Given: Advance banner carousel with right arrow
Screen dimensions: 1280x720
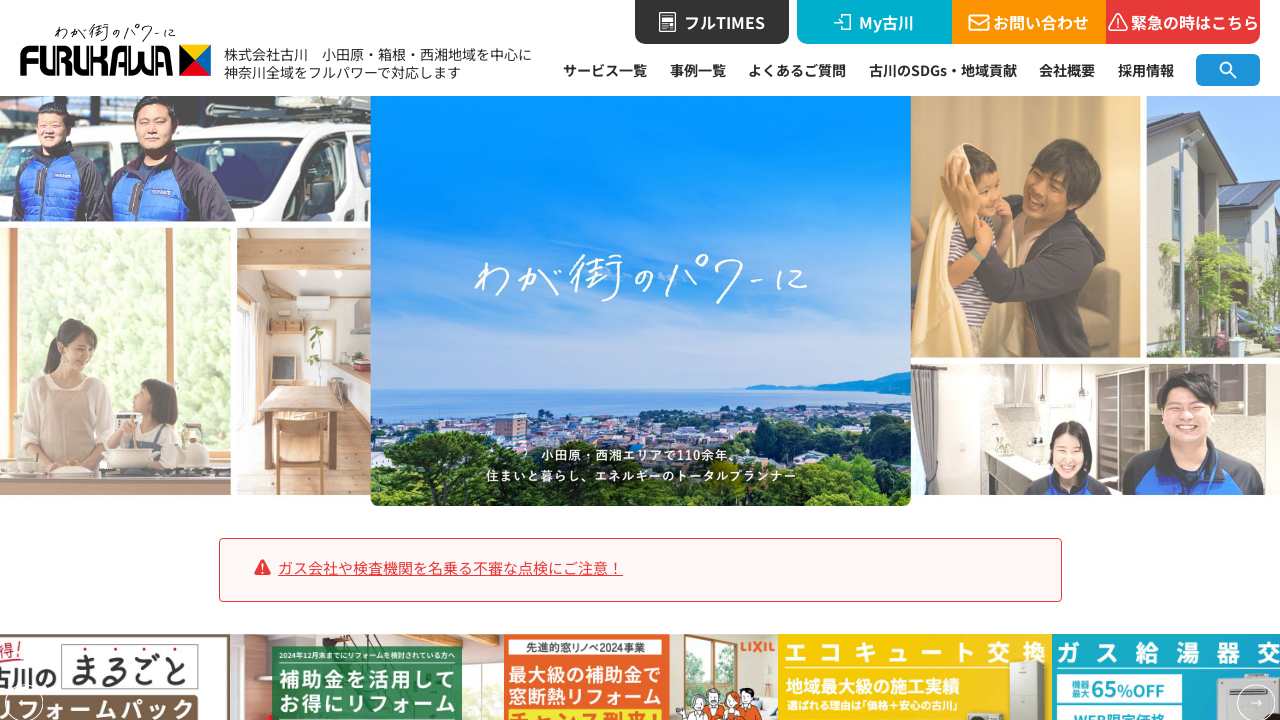Looking at the screenshot, I should (1255, 703).
